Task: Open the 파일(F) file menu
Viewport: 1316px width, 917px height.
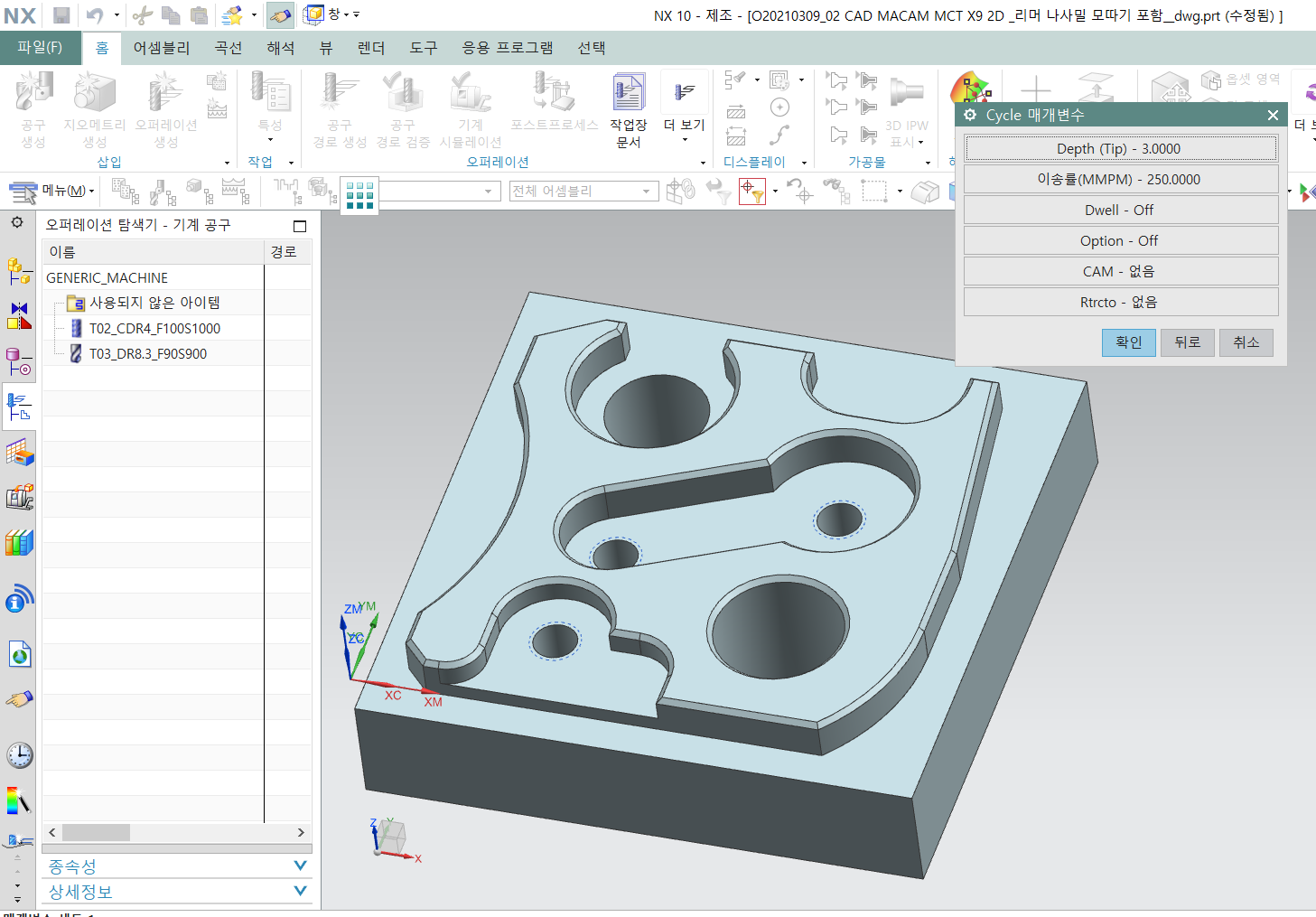Action: 40,47
